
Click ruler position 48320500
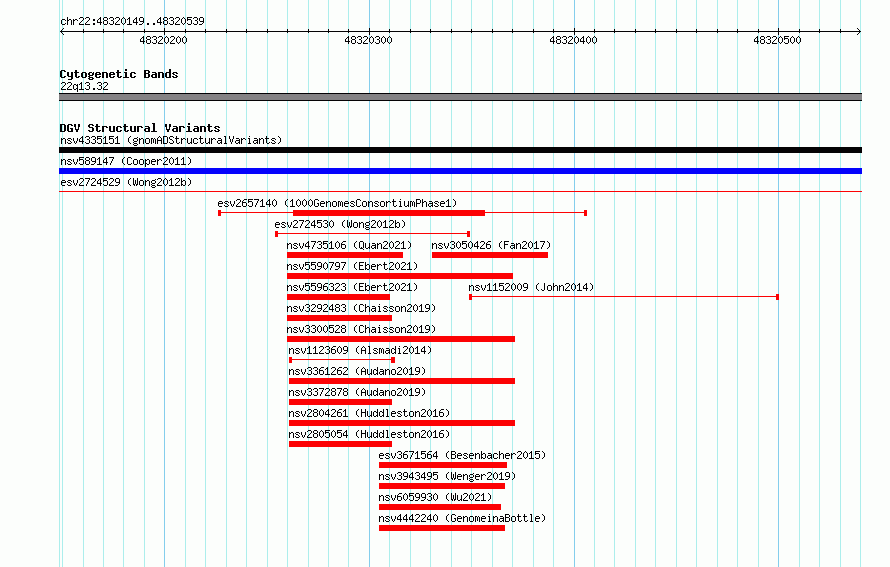click(778, 40)
